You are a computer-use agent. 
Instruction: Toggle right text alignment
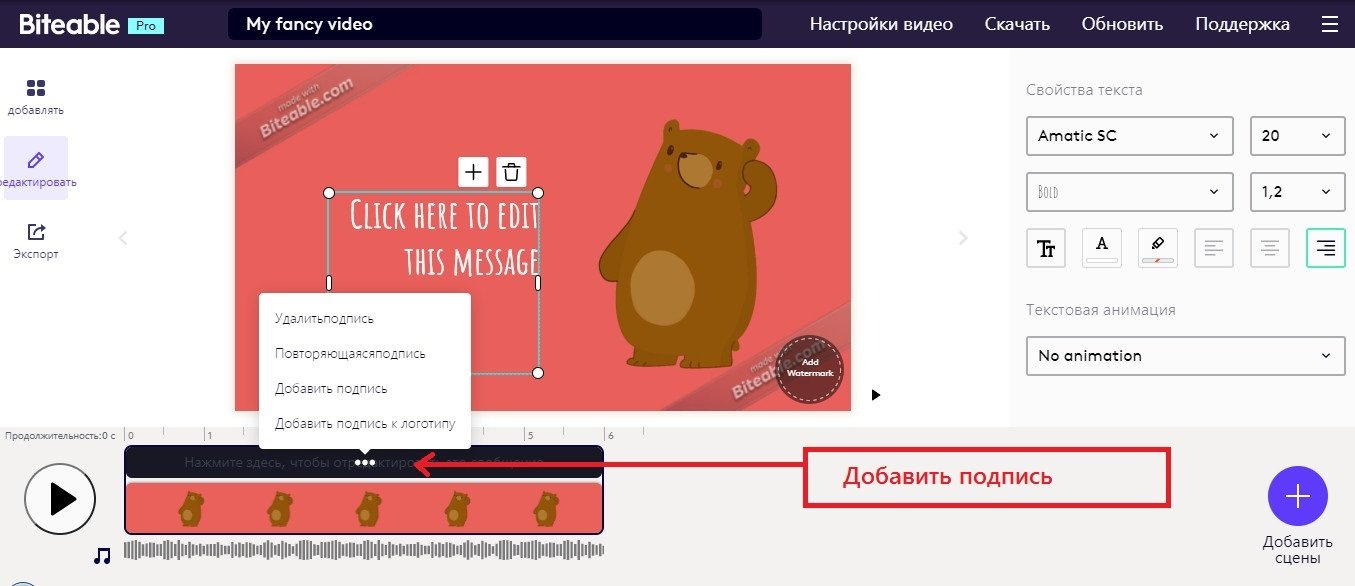[1326, 248]
